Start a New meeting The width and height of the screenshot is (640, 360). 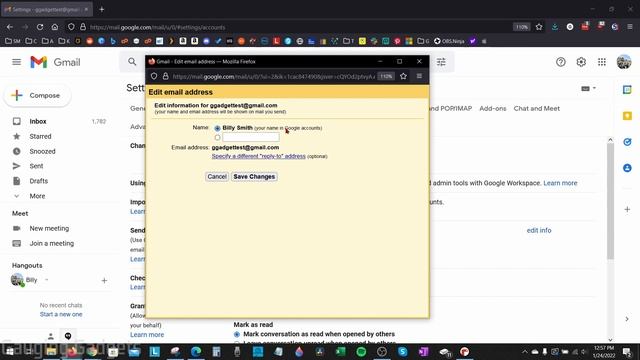coord(49,229)
